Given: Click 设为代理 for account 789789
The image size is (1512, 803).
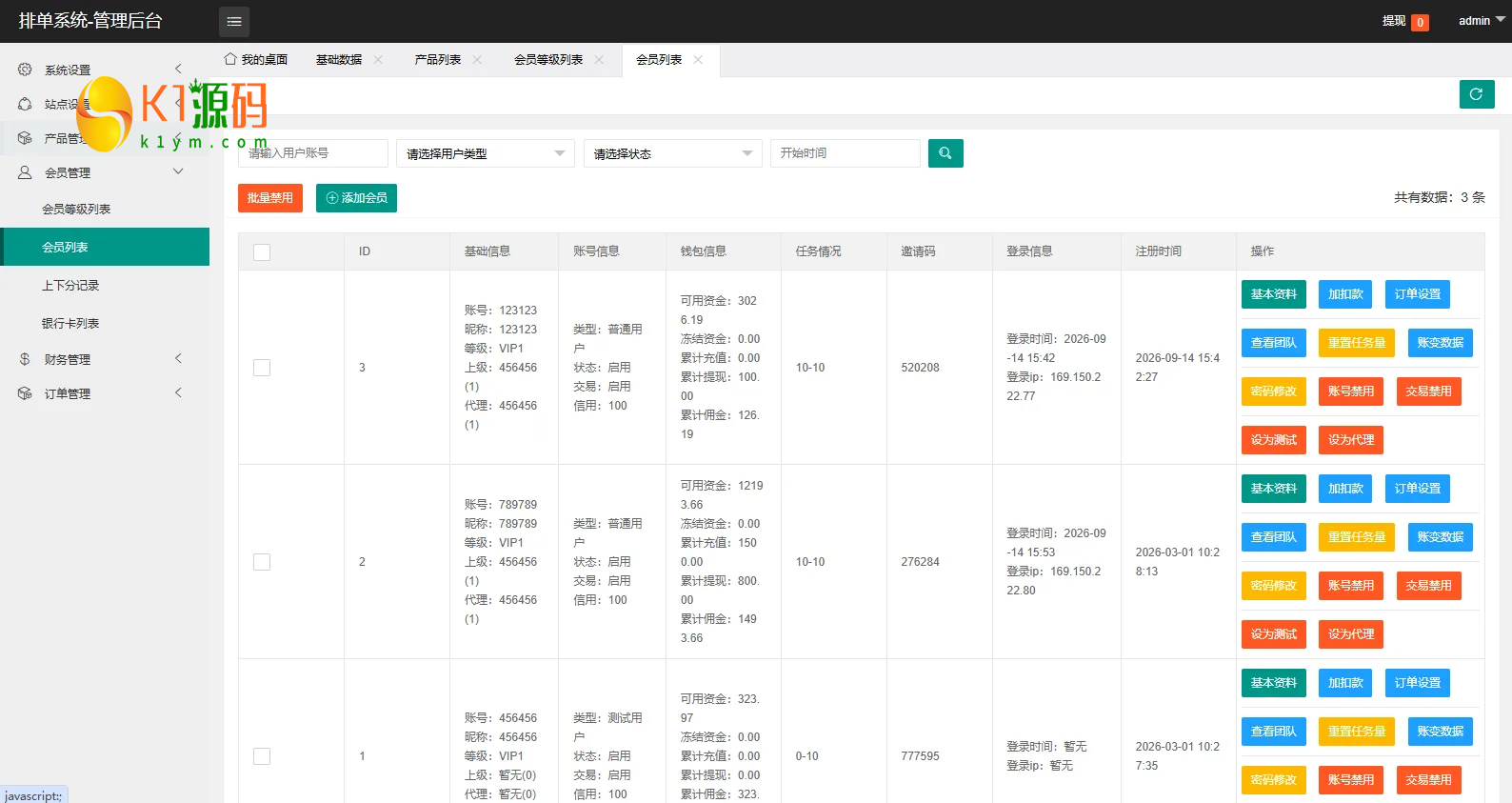Looking at the screenshot, I should (1351, 634).
